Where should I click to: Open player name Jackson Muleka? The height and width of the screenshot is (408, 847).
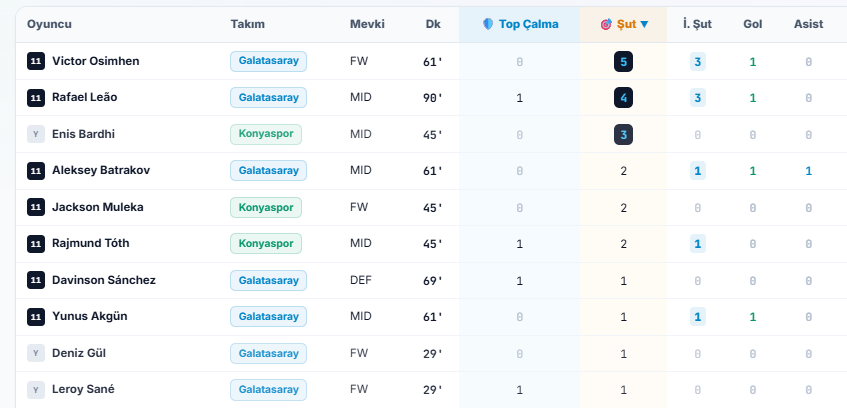point(98,207)
